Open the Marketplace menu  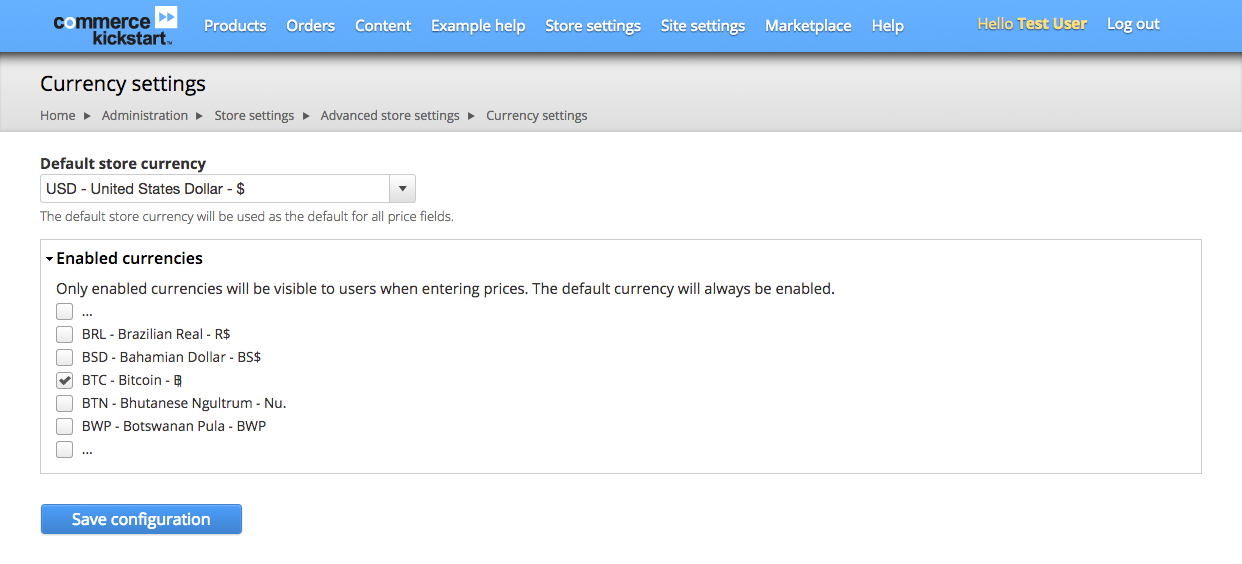point(808,25)
